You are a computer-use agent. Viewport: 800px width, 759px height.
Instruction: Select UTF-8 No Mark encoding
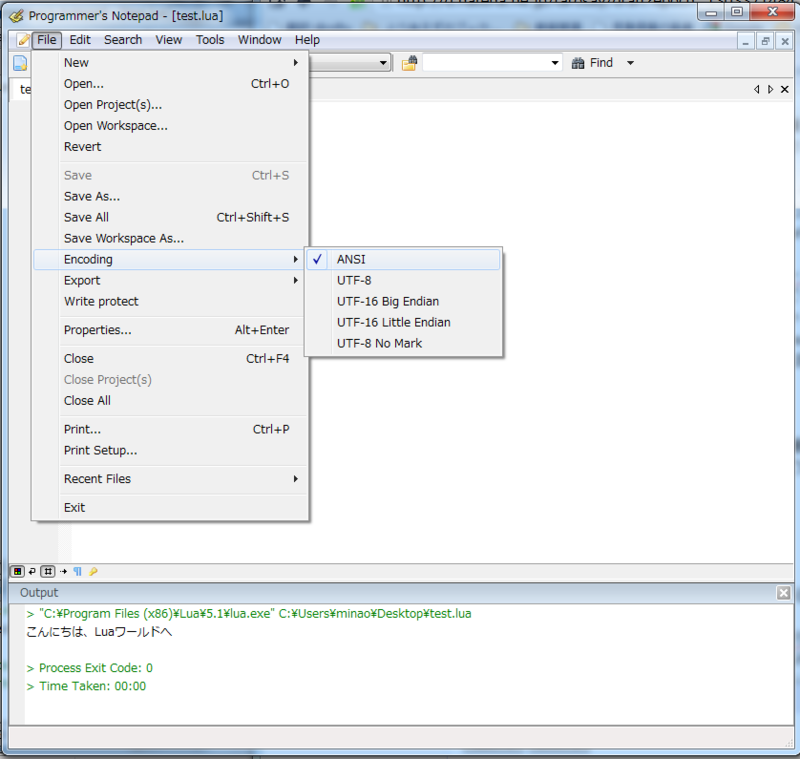(403, 343)
